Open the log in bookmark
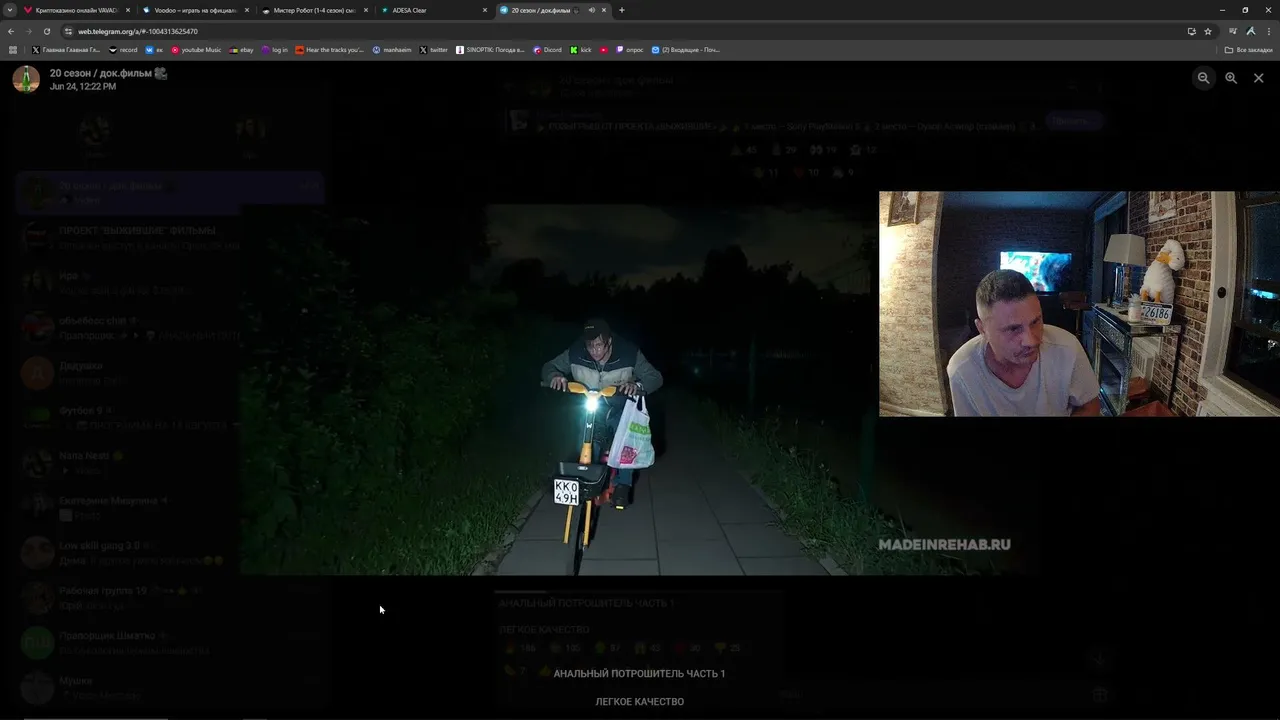The image size is (1280, 720). click(x=275, y=49)
